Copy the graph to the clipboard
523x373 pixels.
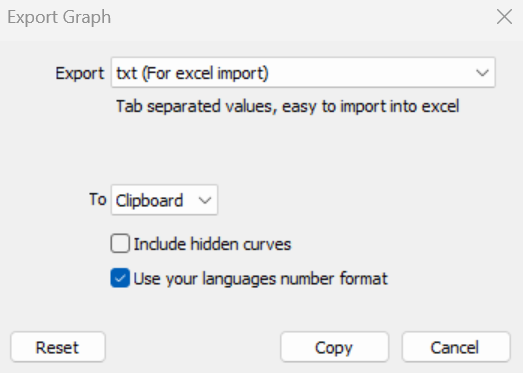[x=335, y=347]
